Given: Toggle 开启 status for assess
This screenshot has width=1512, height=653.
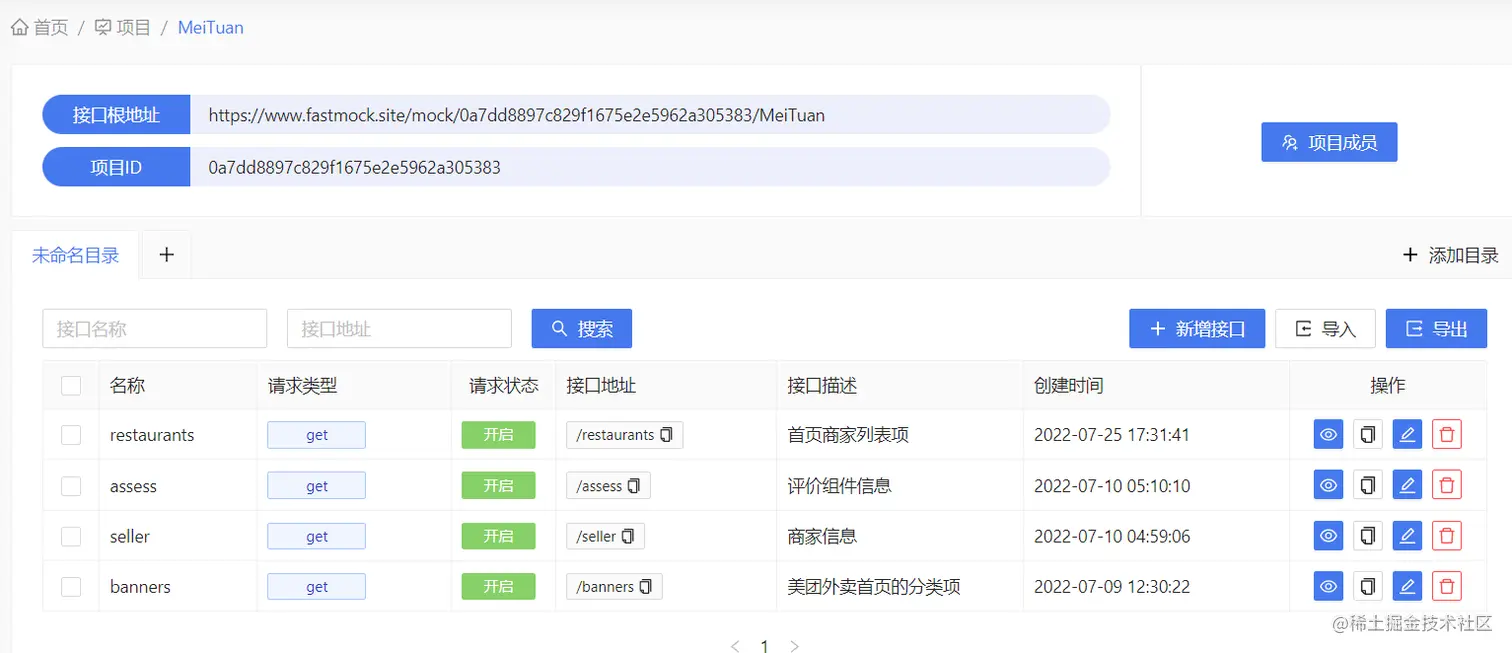Looking at the screenshot, I should (x=498, y=486).
